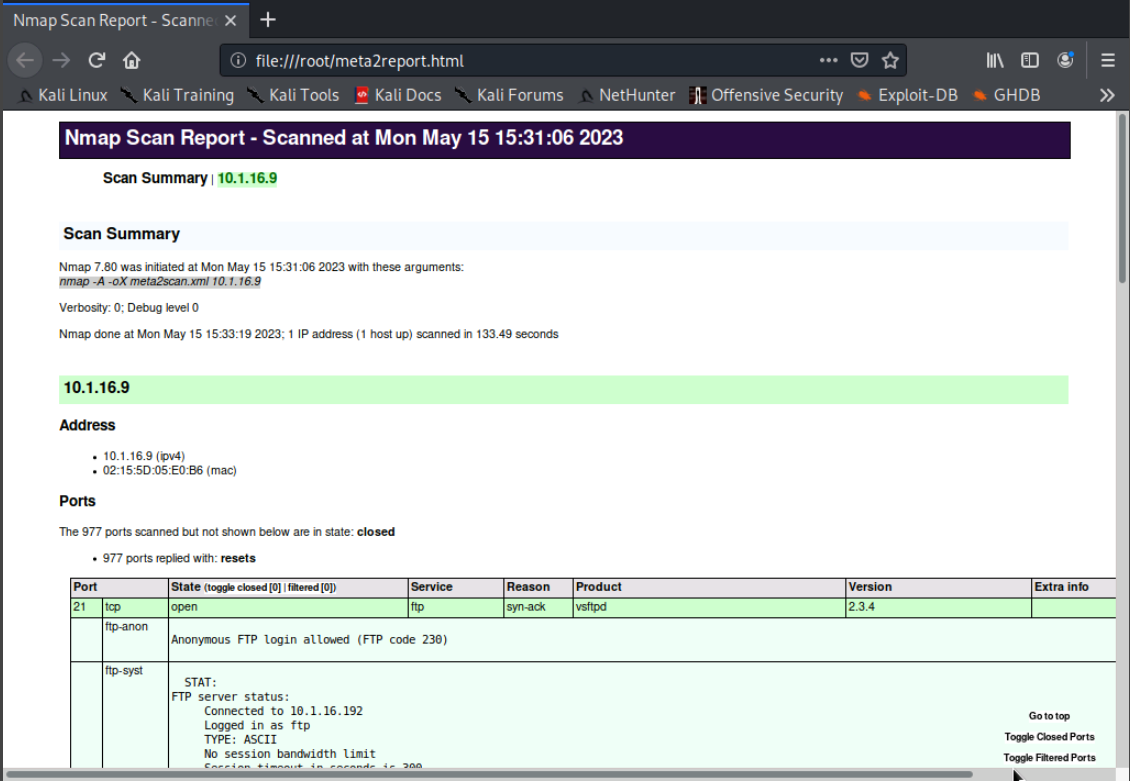Open the Kali Linux bookmark
The width and height of the screenshot is (1130, 781).
tap(63, 95)
